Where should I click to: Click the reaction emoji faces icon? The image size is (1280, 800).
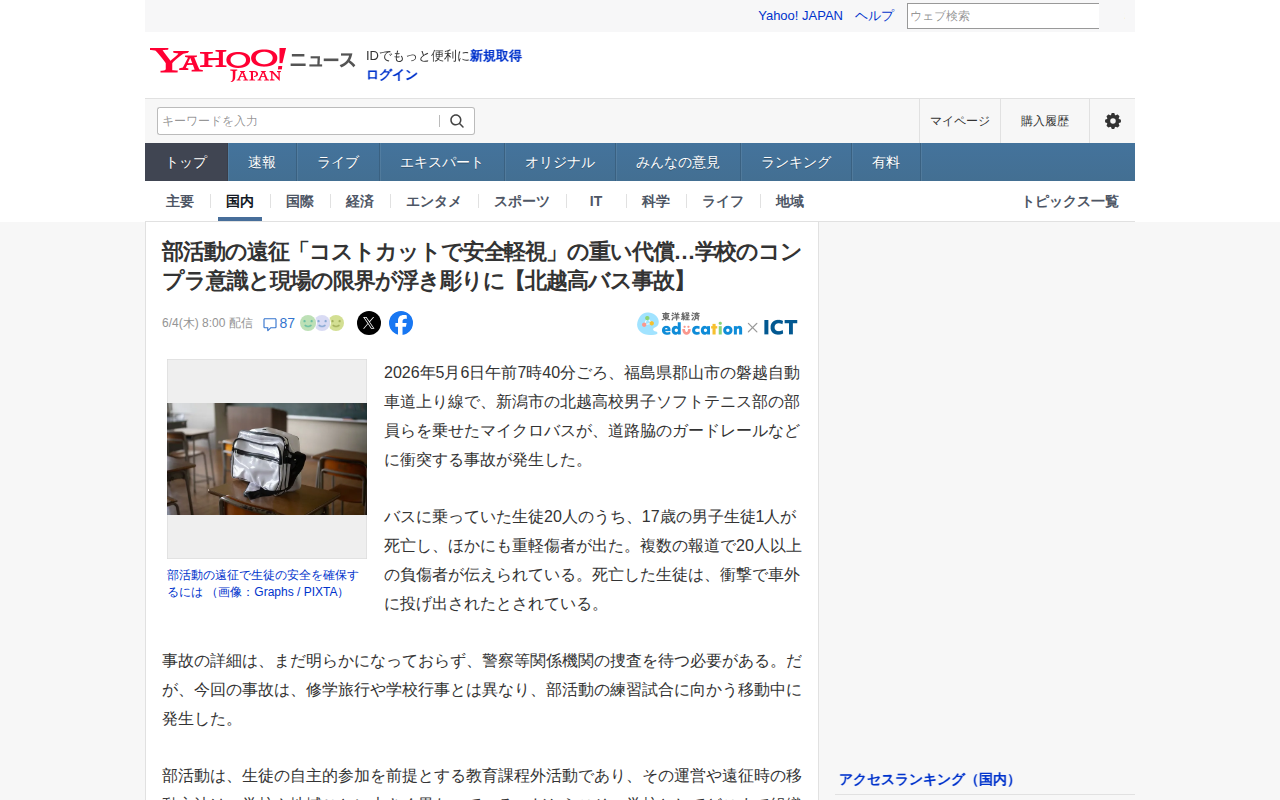[x=322, y=323]
